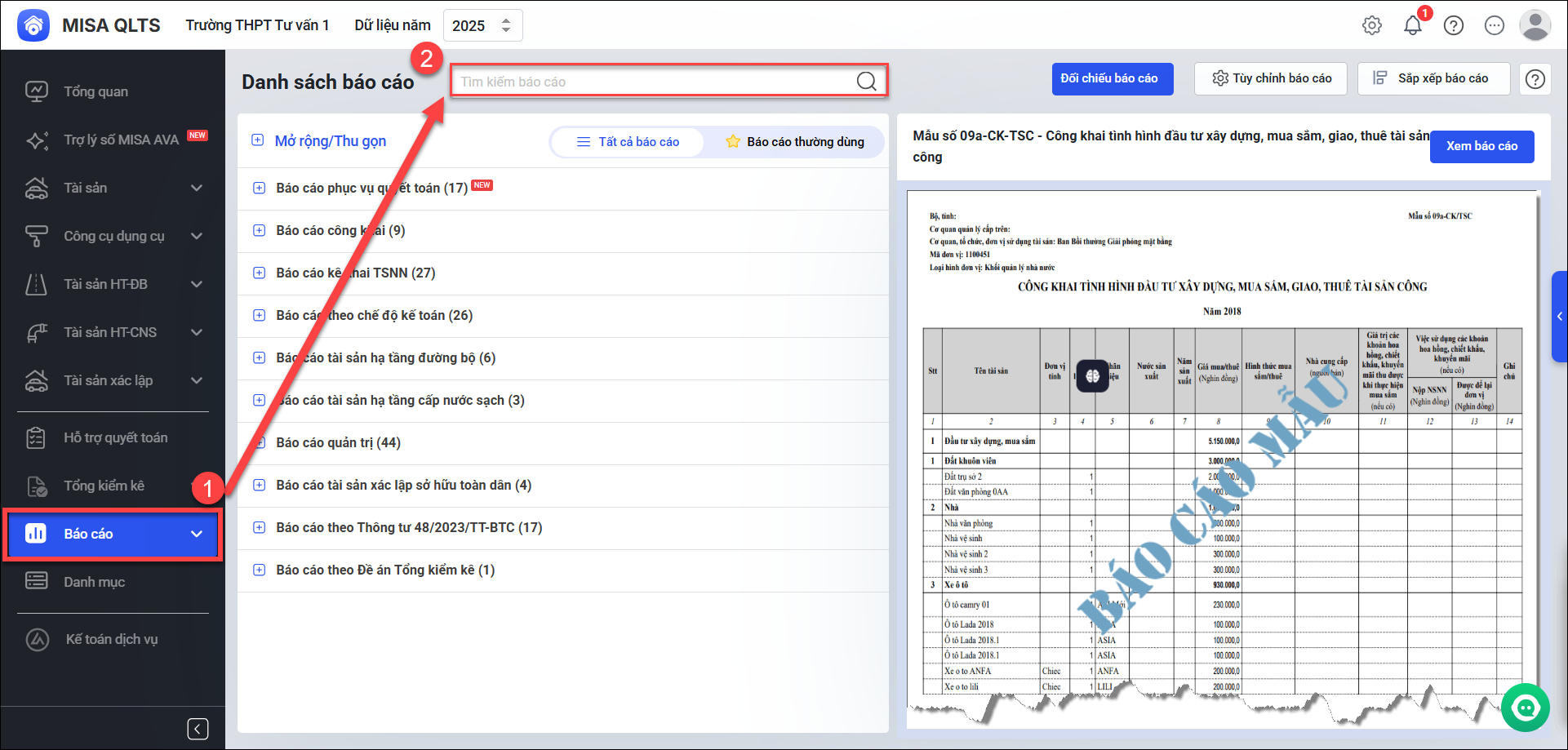Select the Báo cáo quản trị (44) row

(x=563, y=443)
